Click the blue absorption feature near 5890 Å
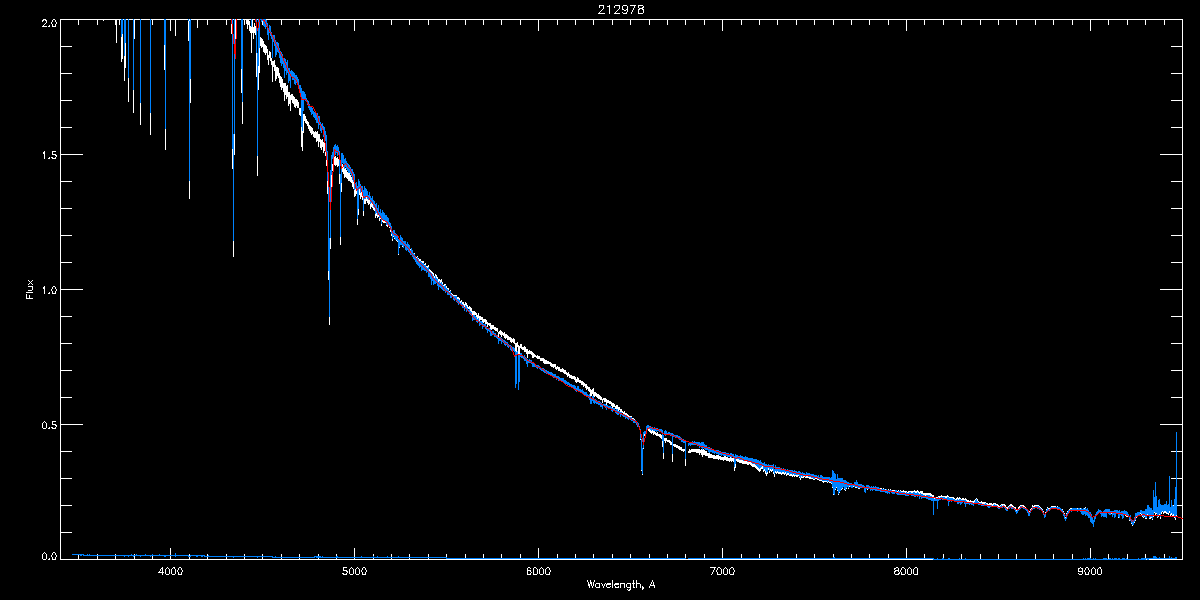This screenshot has width=1200, height=600. pyautogui.click(x=517, y=365)
